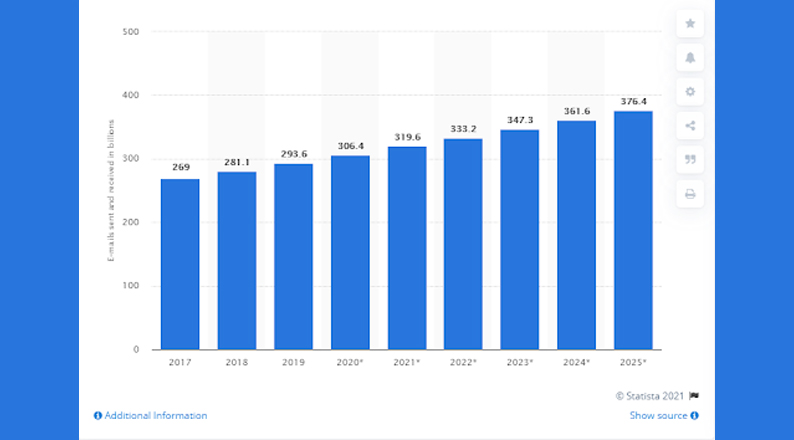The height and width of the screenshot is (440, 794).
Task: Click the x-axis label 2019
Action: (294, 363)
